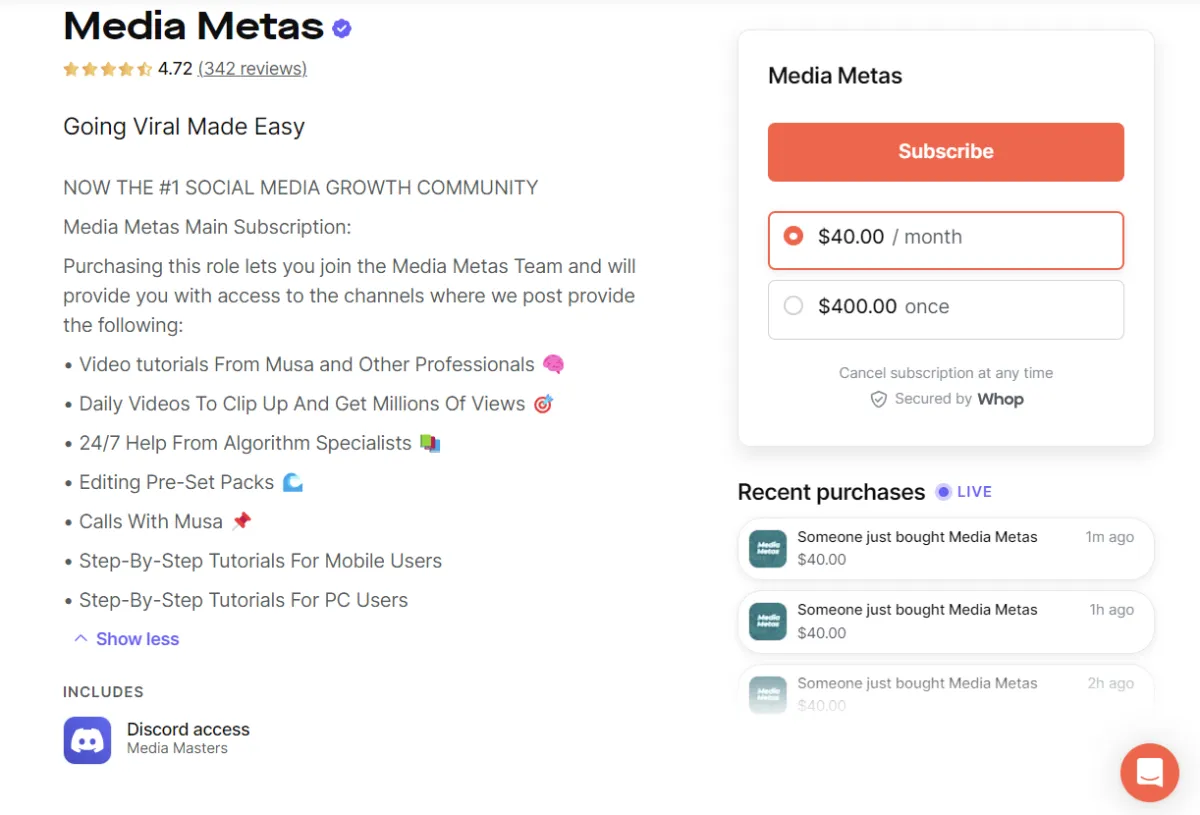The height and width of the screenshot is (815, 1200).
Task: Click the verified badge beside Media Metas title
Action: tap(341, 28)
